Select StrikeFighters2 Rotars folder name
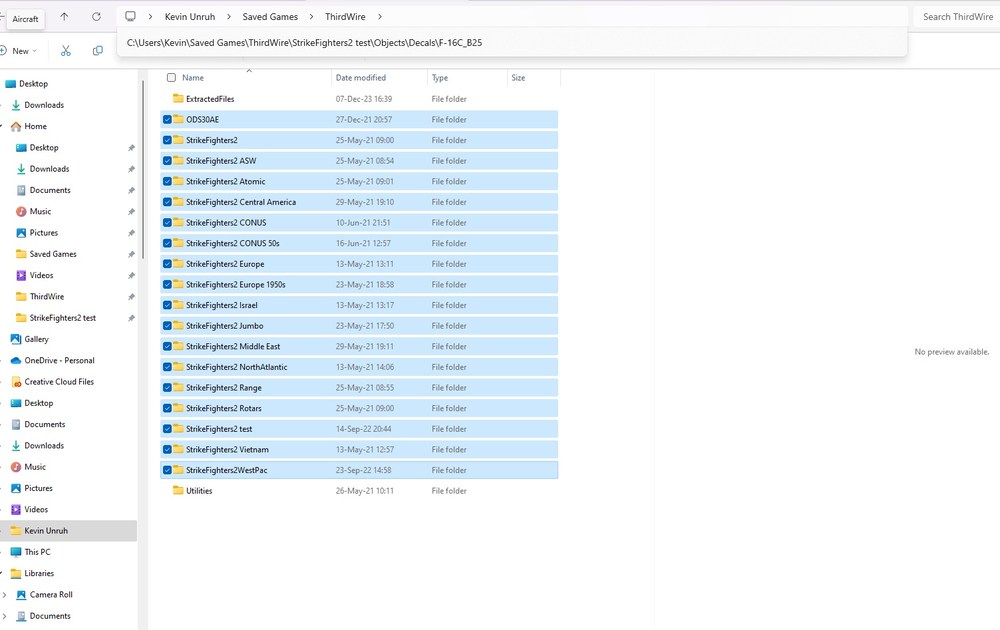 pos(224,408)
